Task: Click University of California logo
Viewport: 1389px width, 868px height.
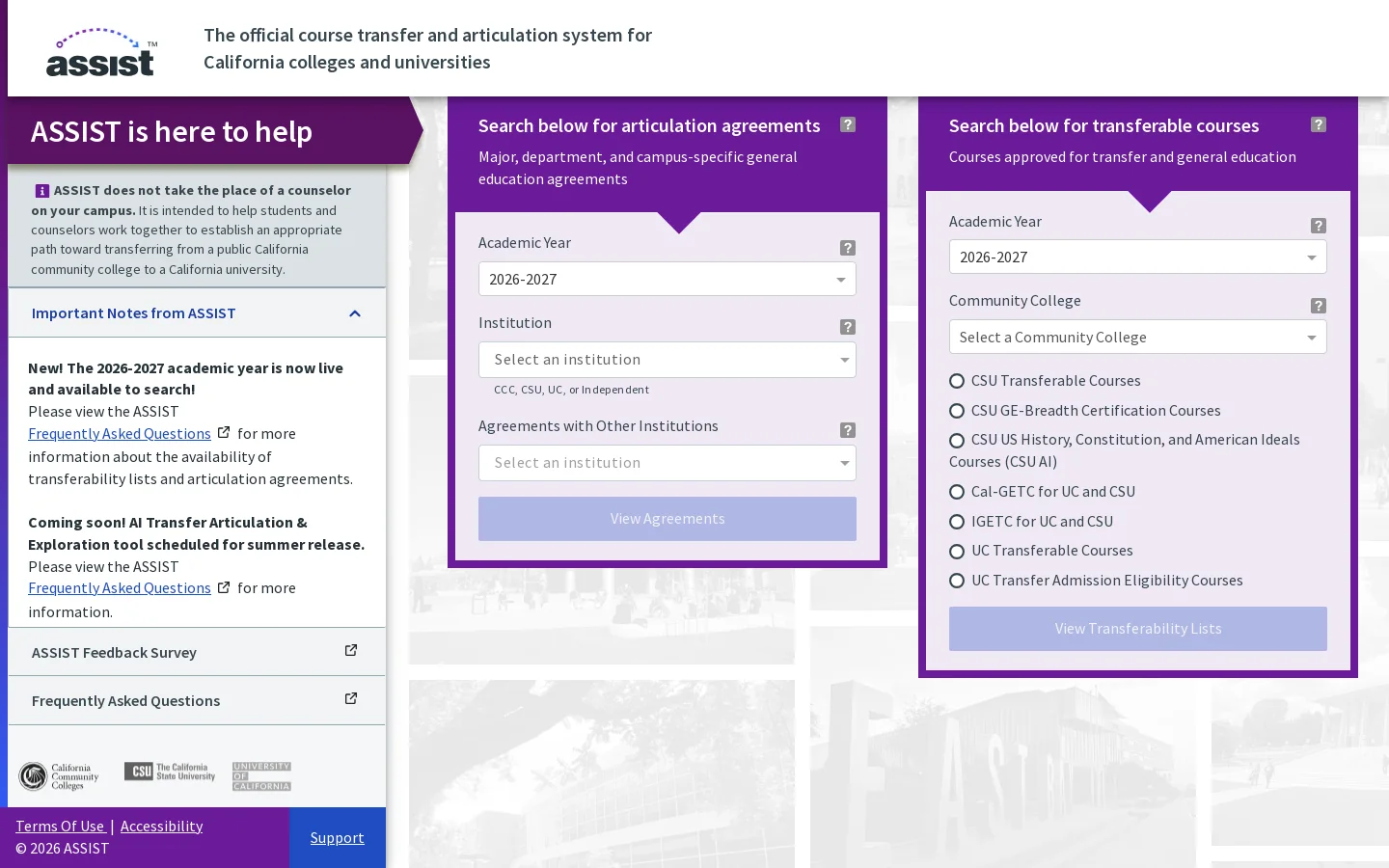Action: pyautogui.click(x=261, y=776)
